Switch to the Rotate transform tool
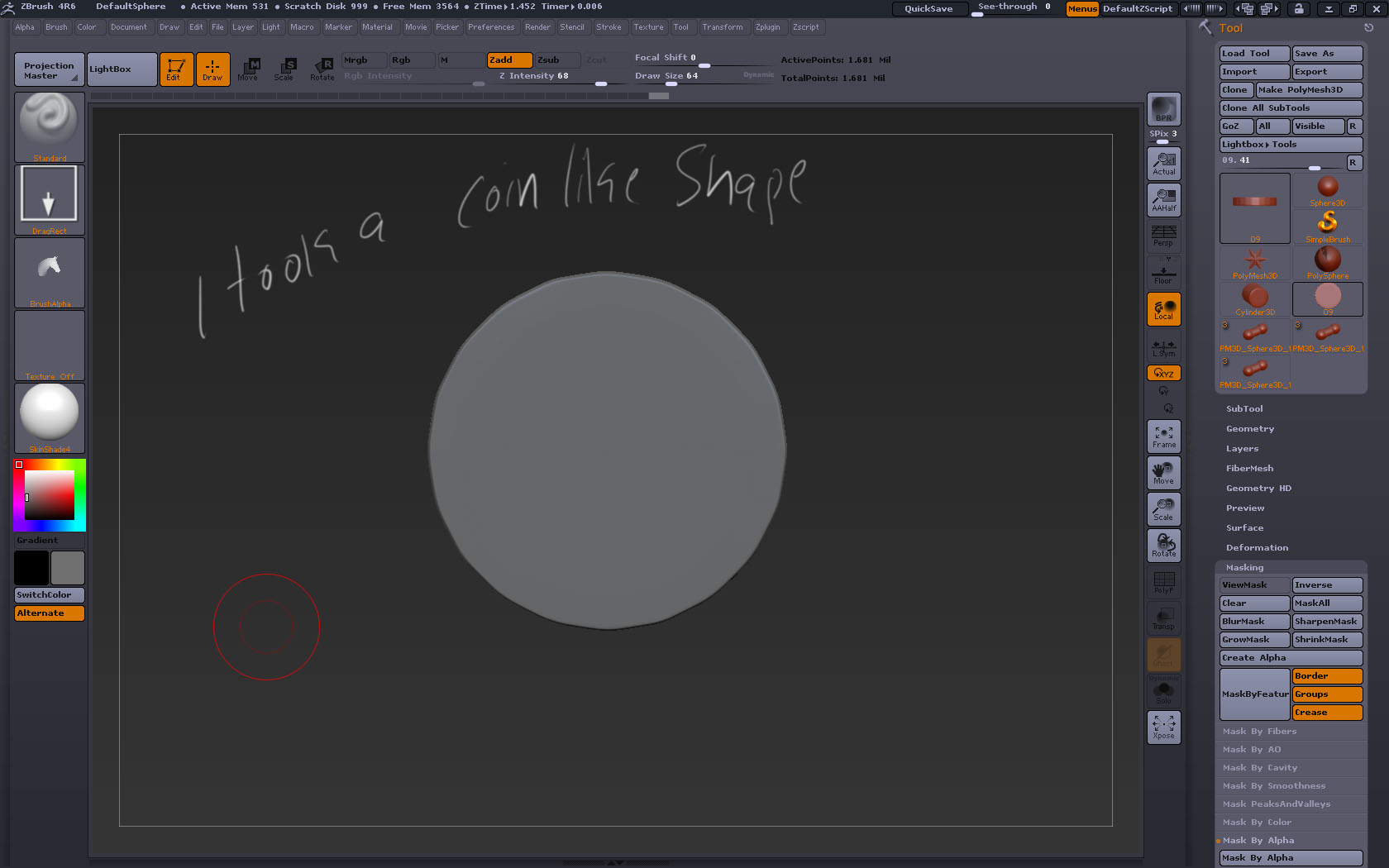The image size is (1389, 868). click(x=322, y=69)
